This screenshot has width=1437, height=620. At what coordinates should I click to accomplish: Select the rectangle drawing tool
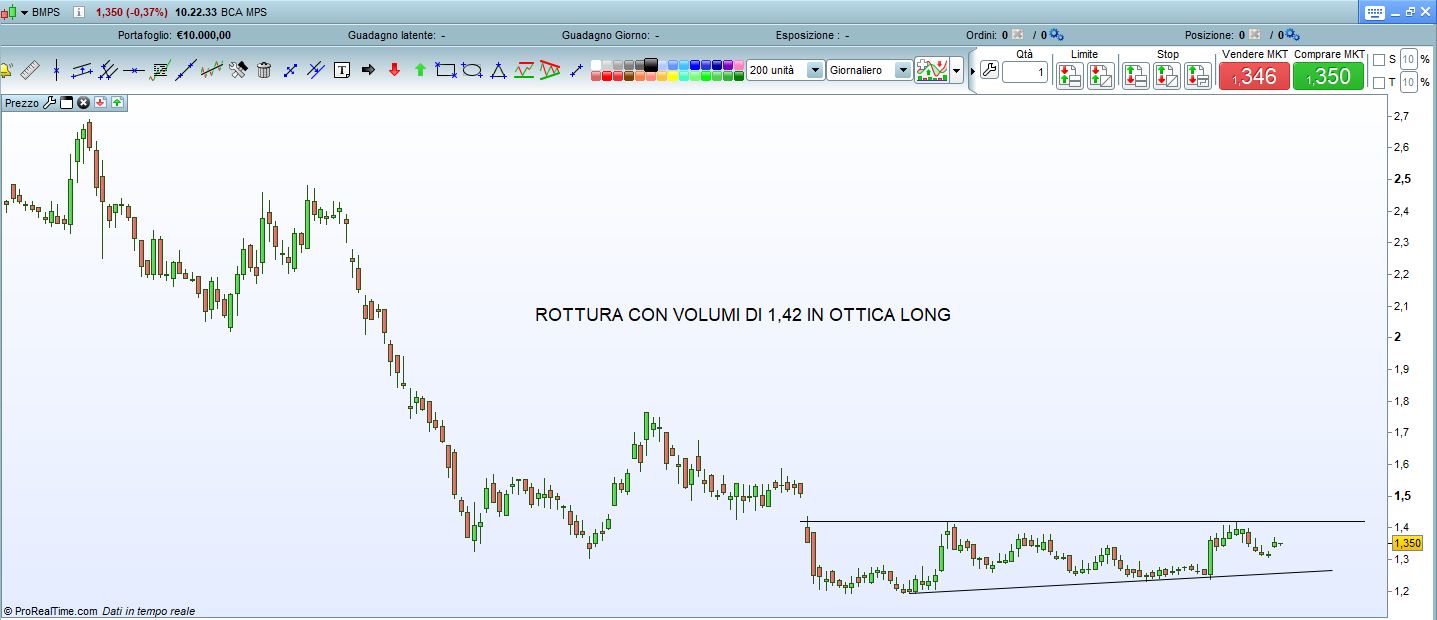446,70
